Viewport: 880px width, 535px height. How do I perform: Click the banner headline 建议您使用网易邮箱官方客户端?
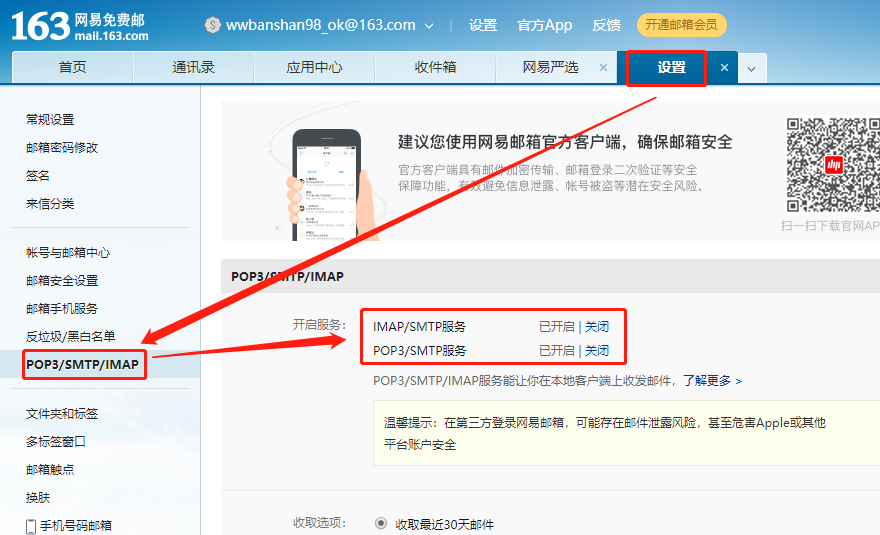point(565,142)
